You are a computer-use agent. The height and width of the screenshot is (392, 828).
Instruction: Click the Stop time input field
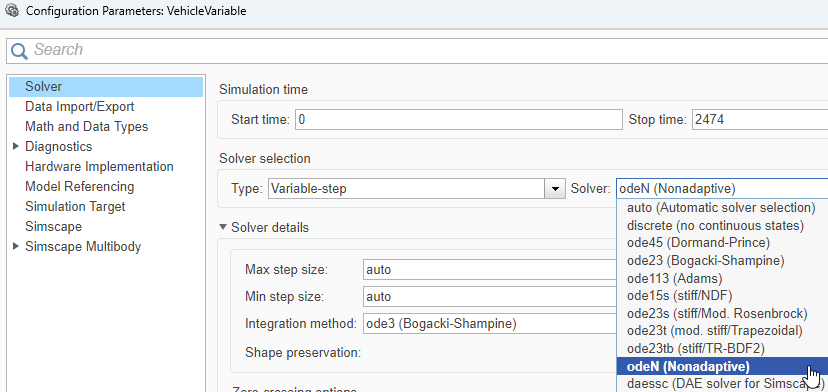pos(759,119)
